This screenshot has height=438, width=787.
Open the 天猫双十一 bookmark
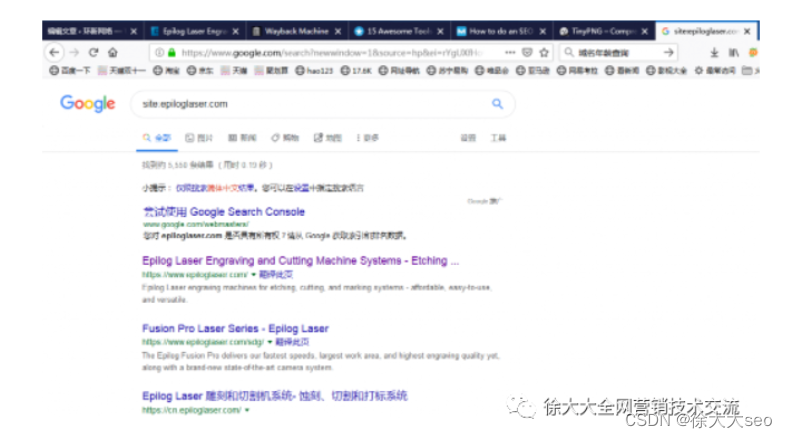click(122, 71)
